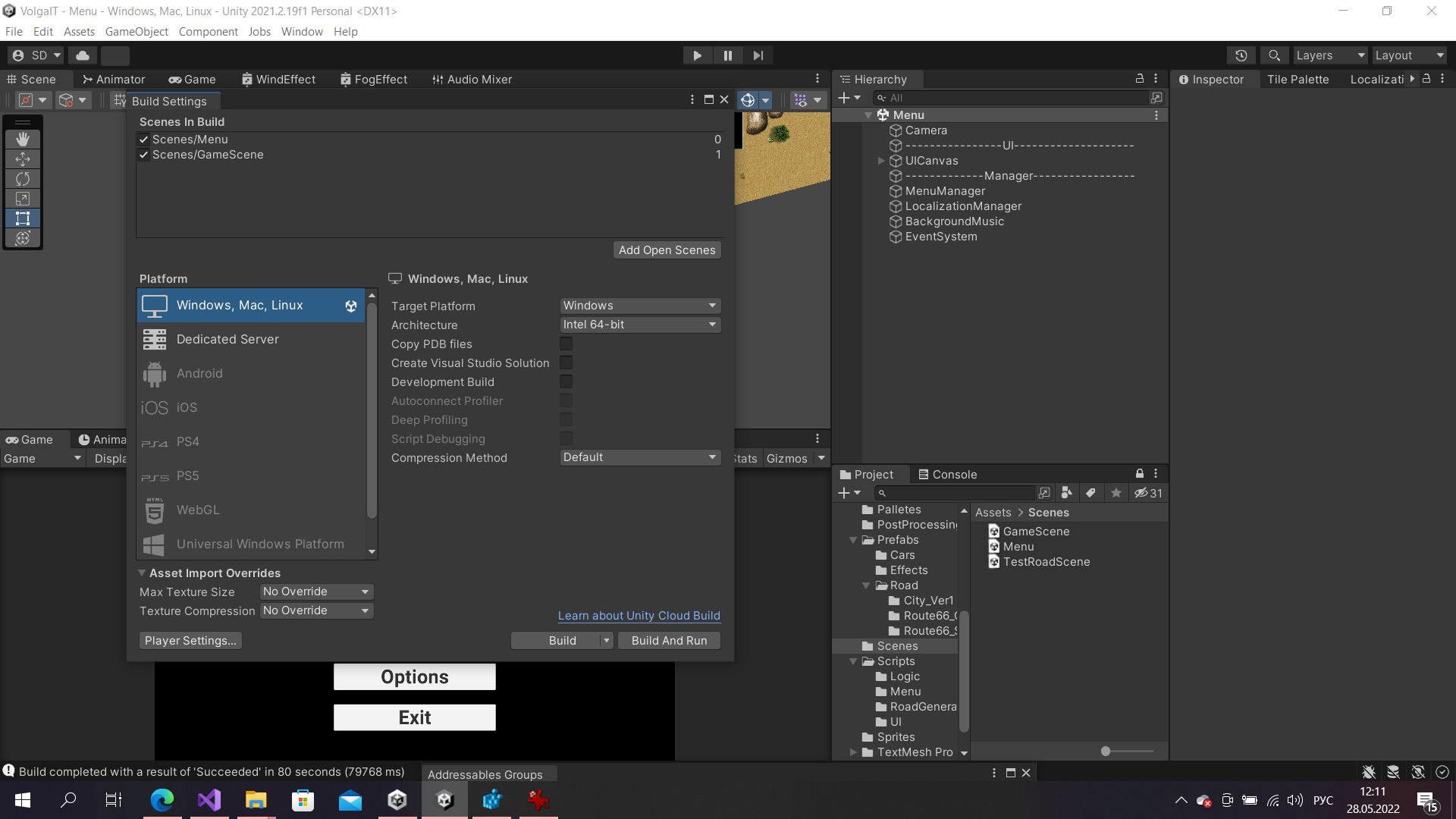
Task: Open Target Platform dropdown
Action: pyautogui.click(x=640, y=306)
